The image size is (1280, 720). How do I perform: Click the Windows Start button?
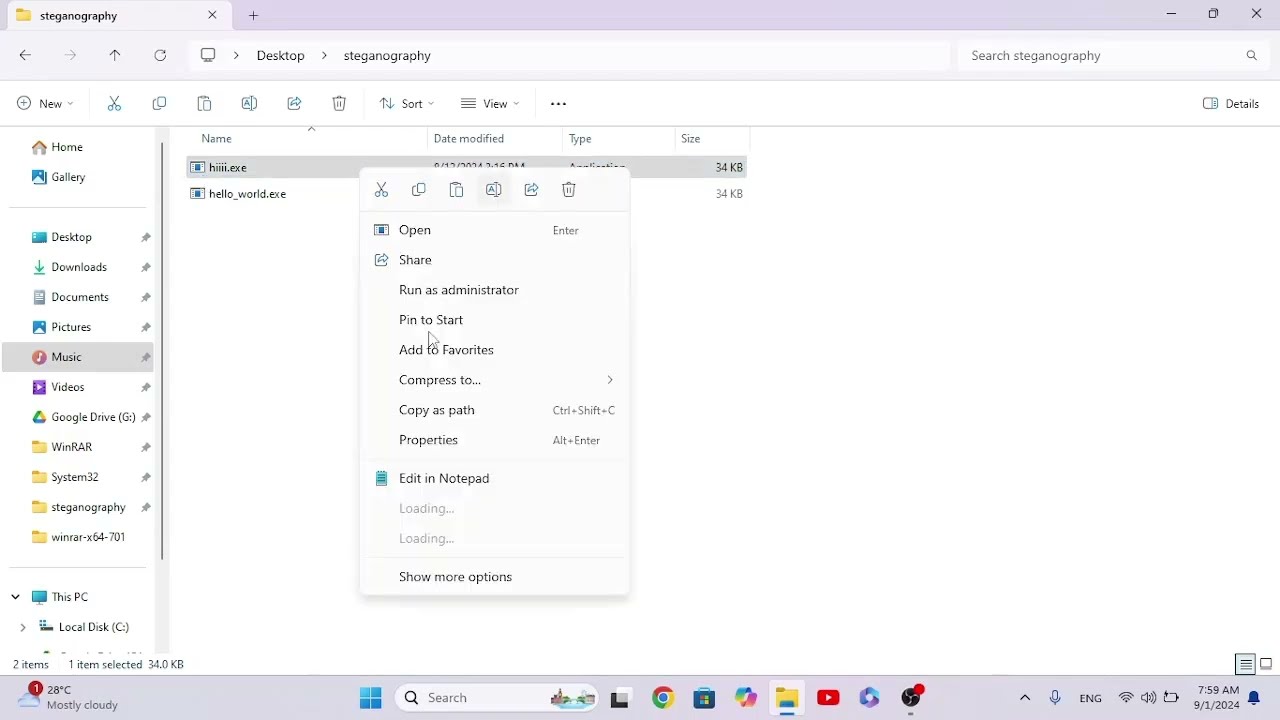(x=370, y=698)
